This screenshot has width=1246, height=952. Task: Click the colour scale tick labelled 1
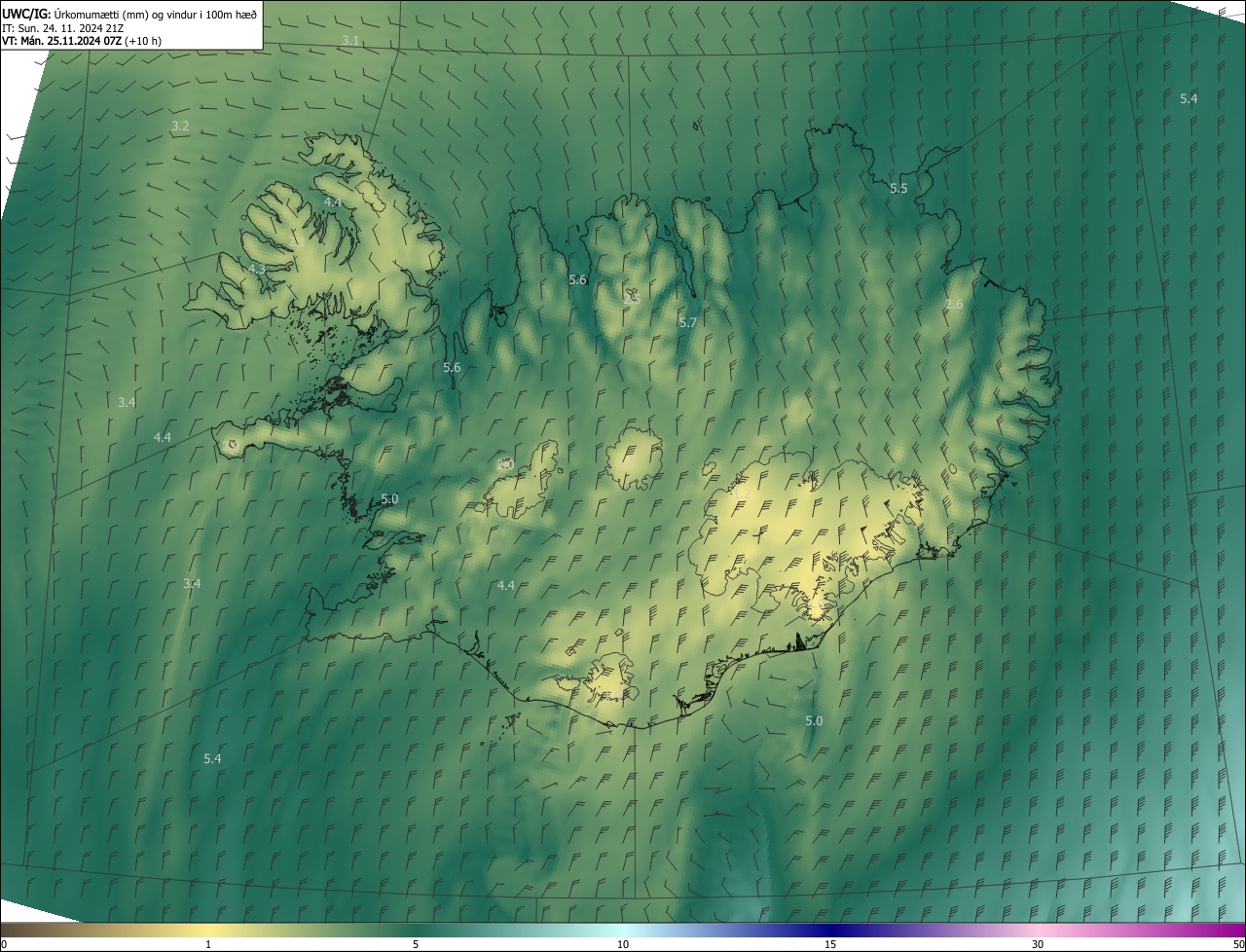tap(208, 944)
